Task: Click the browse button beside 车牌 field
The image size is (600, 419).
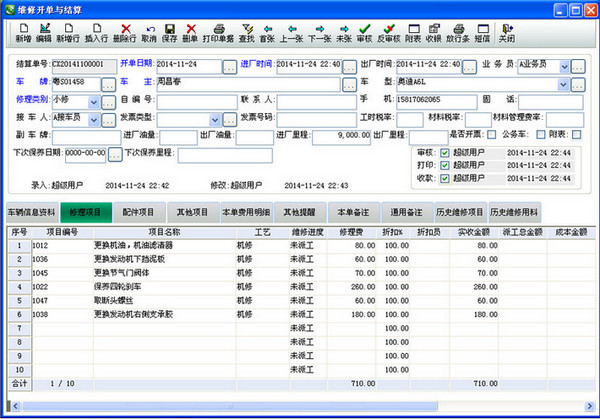Action: (x=108, y=83)
